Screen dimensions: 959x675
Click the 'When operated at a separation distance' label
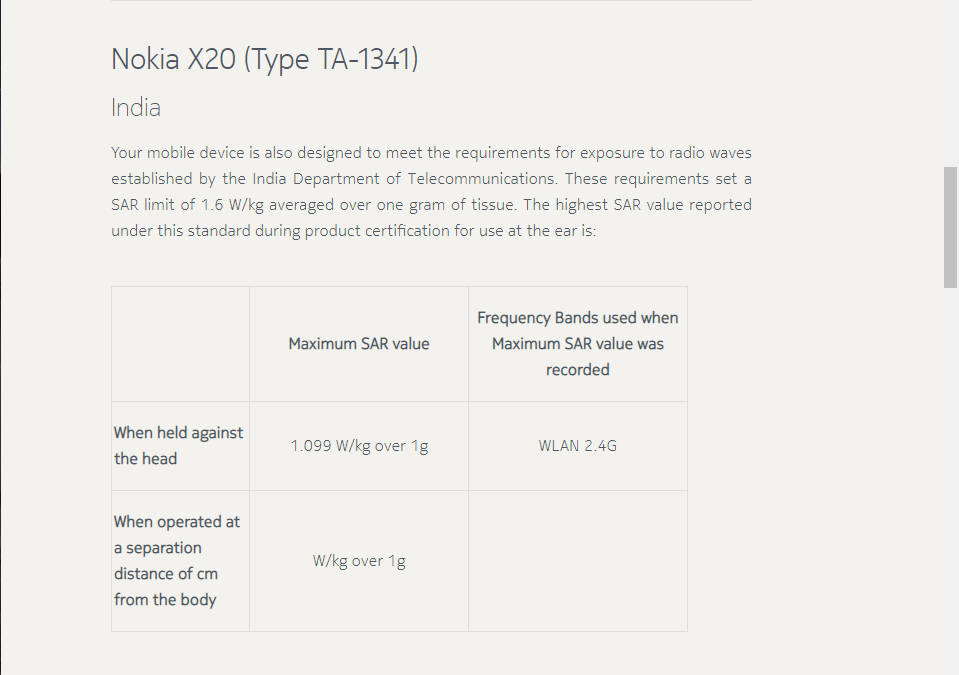pos(177,561)
